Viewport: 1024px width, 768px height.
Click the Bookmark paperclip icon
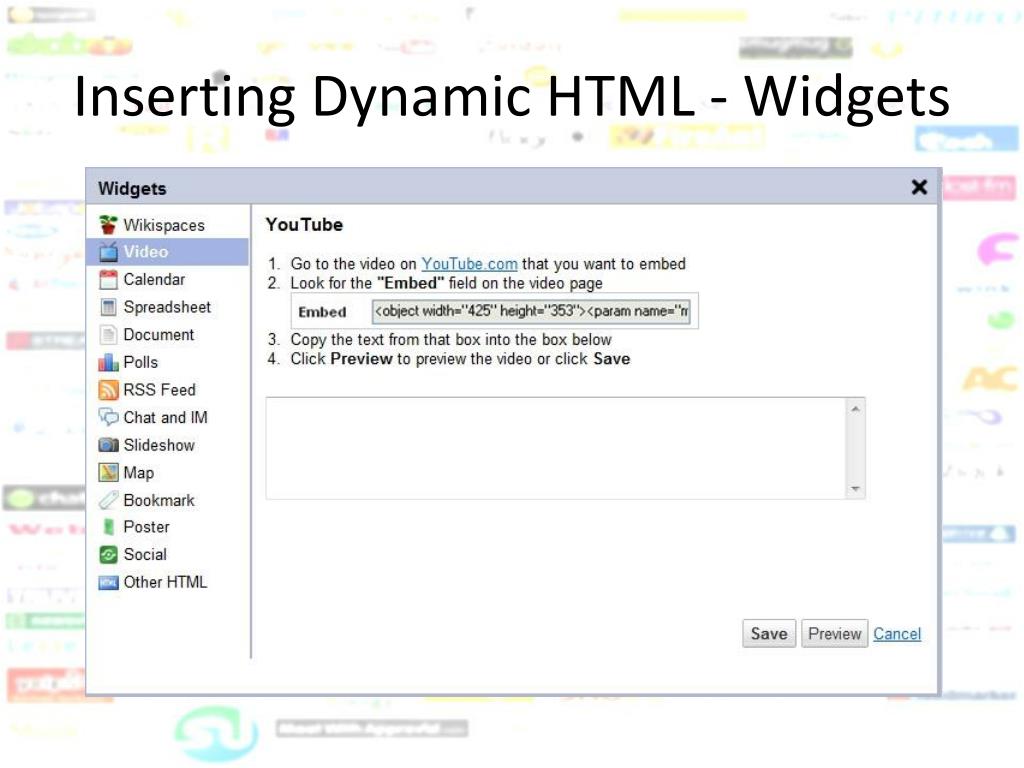108,500
